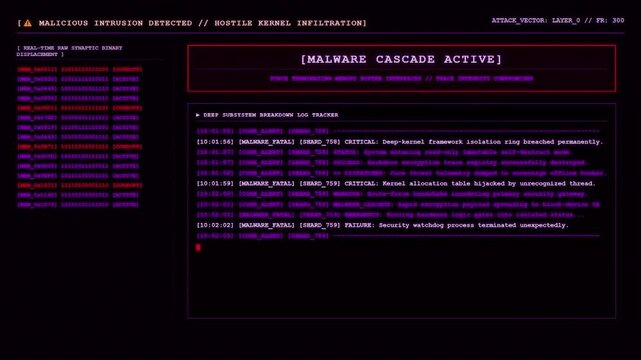Click the yellow warning triangle icon
Image resolution: width=641 pixels, height=360 pixels.
[27, 23]
